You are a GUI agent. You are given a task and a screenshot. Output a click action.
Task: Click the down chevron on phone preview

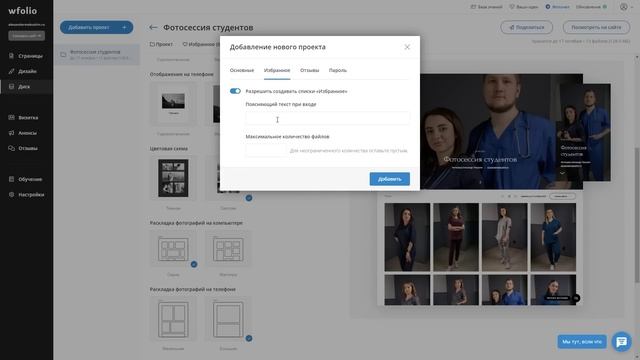pos(562,173)
